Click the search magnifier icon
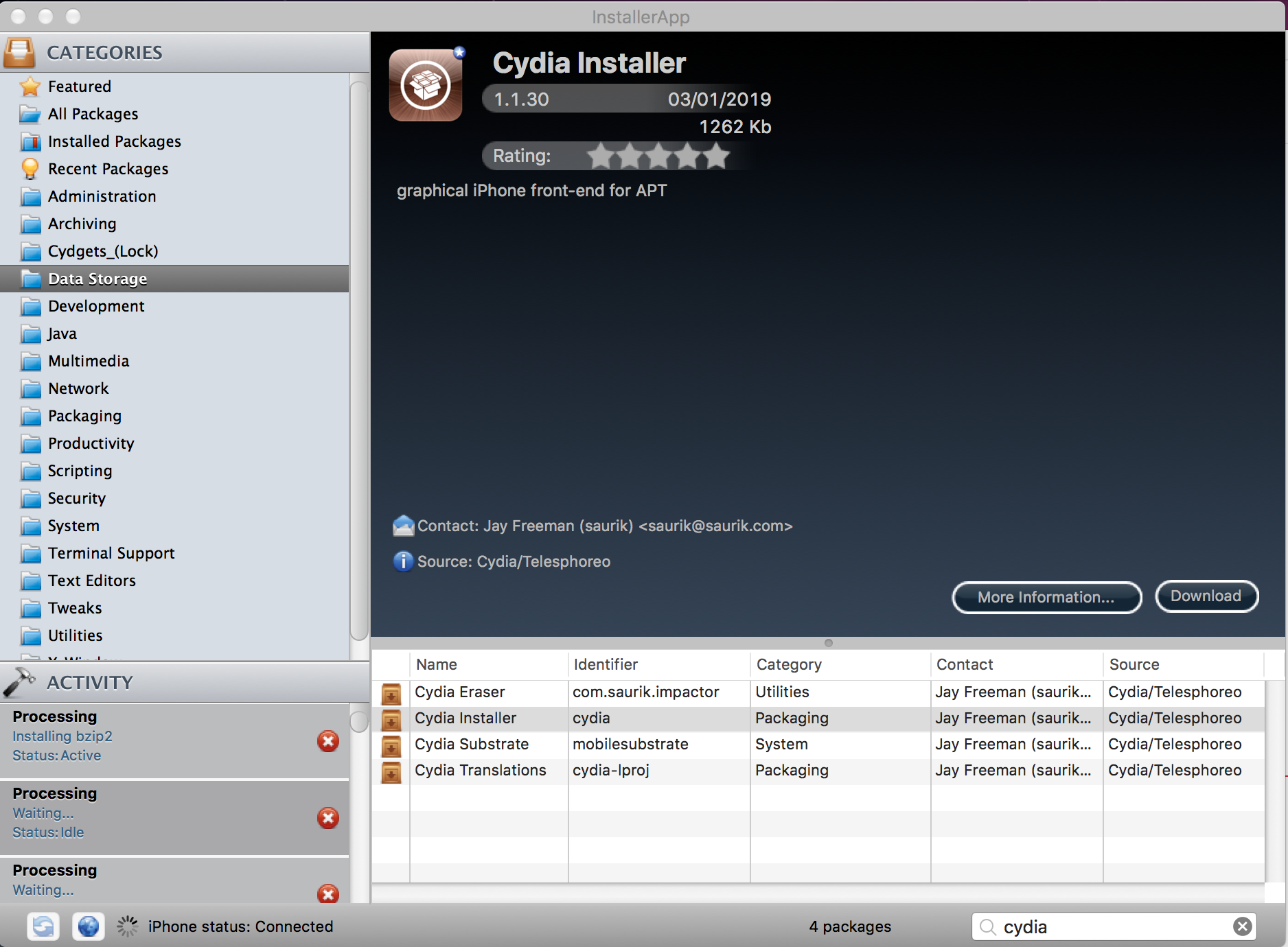 (988, 927)
